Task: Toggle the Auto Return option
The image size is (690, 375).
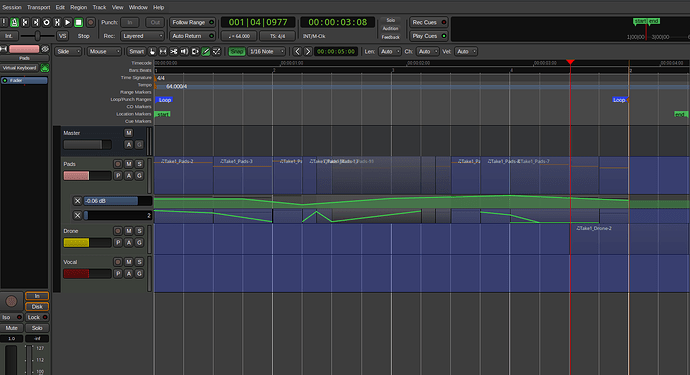Action: pyautogui.click(x=192, y=36)
